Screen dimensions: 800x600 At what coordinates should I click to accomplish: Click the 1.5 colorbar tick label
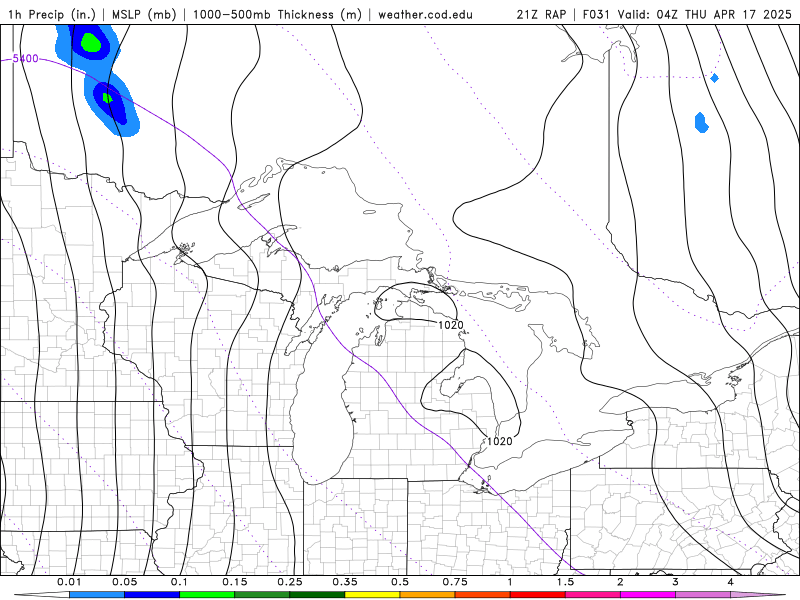click(x=565, y=582)
